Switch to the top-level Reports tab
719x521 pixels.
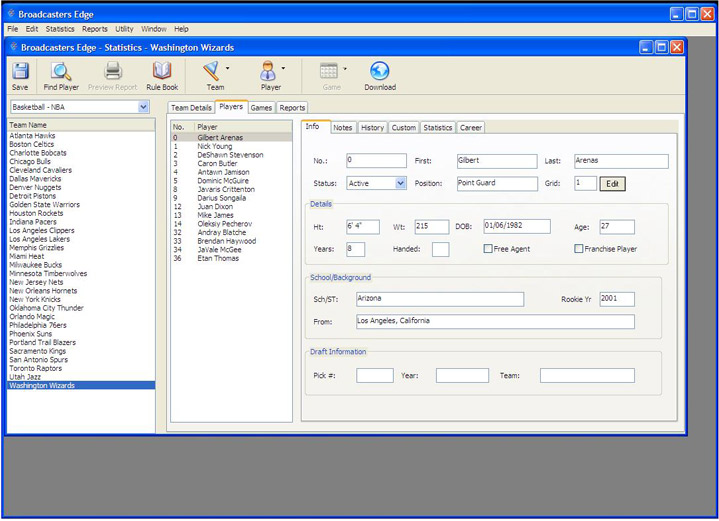pyautogui.click(x=292, y=108)
